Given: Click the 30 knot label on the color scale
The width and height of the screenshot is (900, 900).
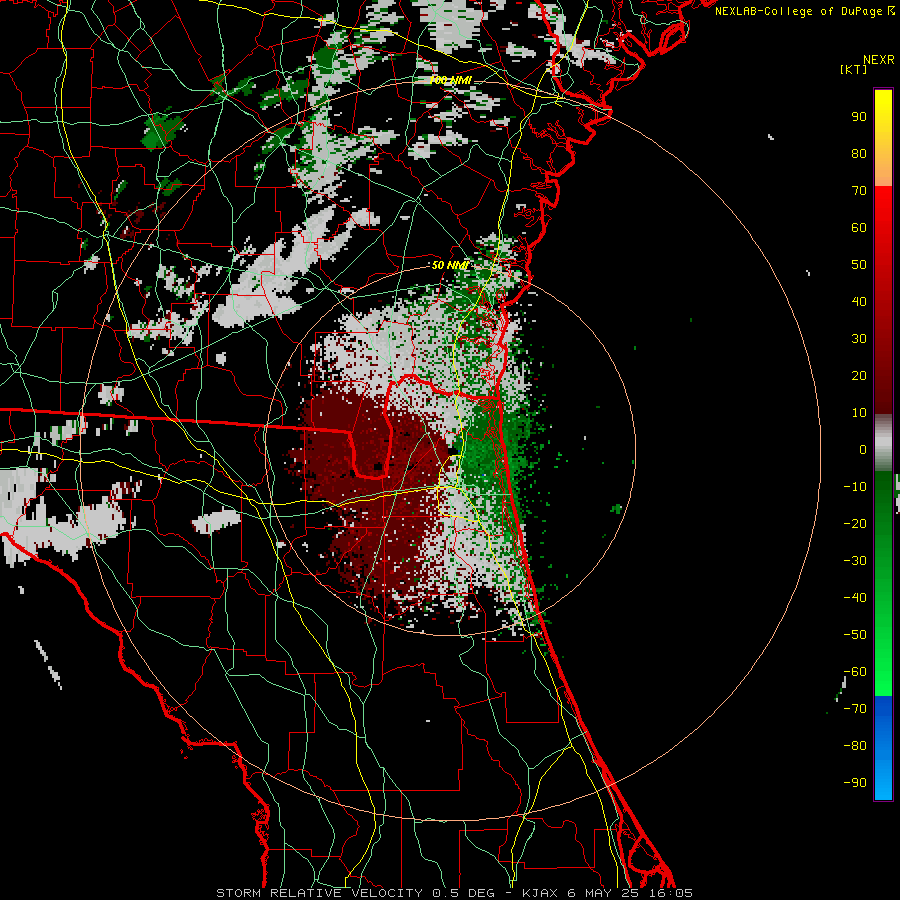Looking at the screenshot, I should pyautogui.click(x=859, y=339).
